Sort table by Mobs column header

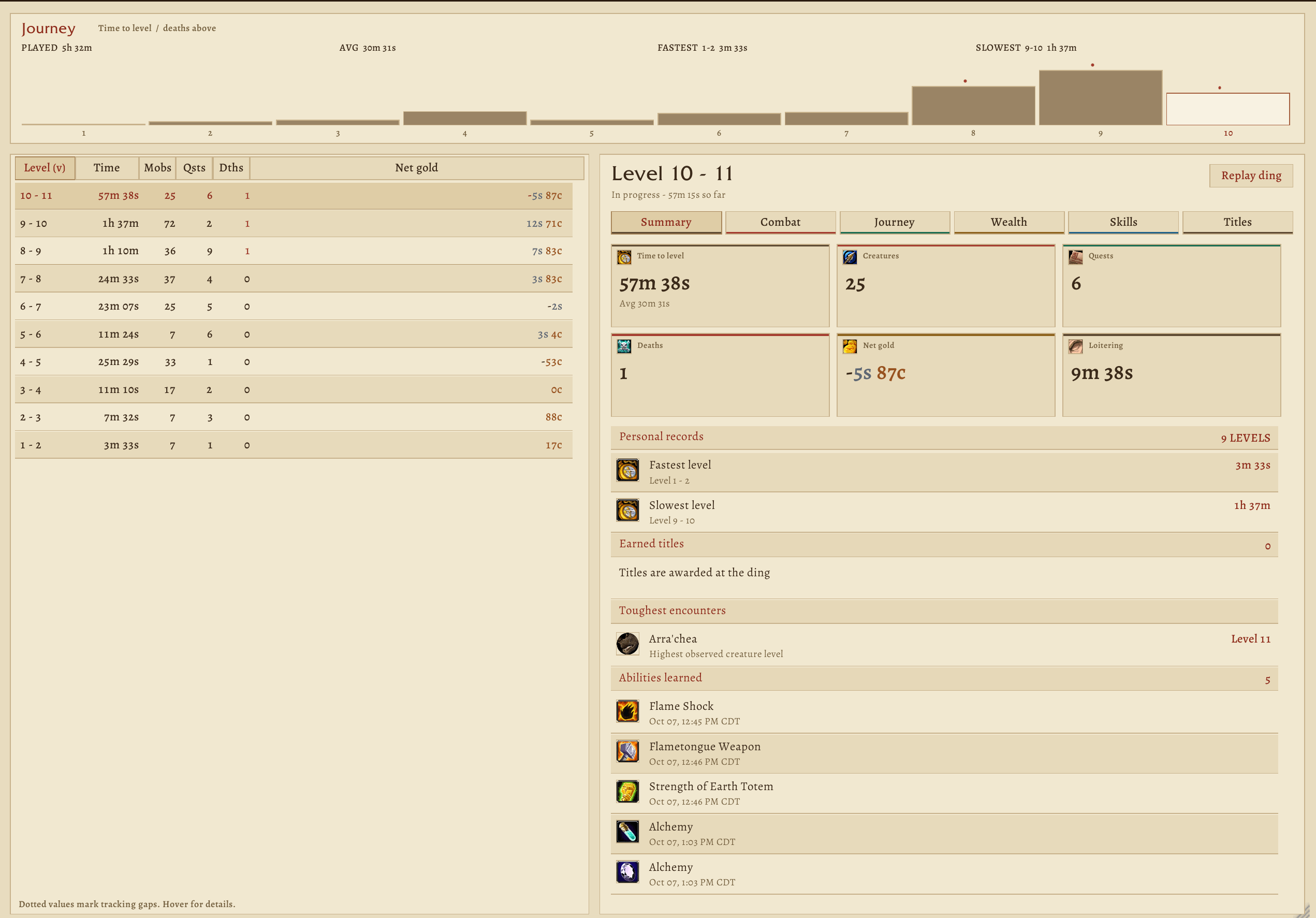(157, 168)
